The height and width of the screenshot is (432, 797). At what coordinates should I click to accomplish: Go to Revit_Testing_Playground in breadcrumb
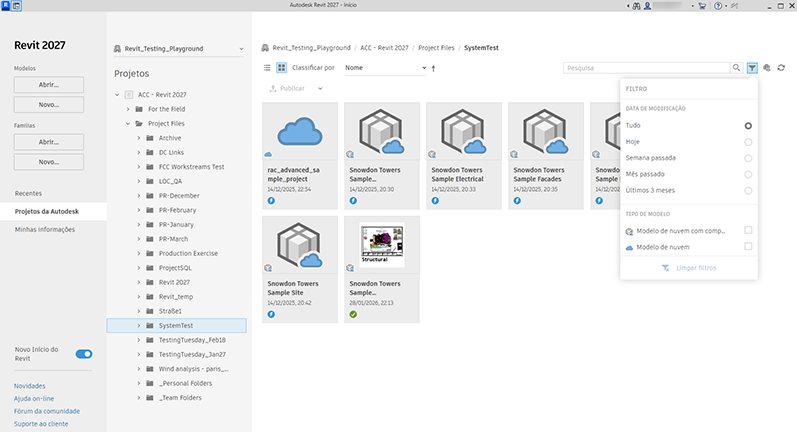312,48
